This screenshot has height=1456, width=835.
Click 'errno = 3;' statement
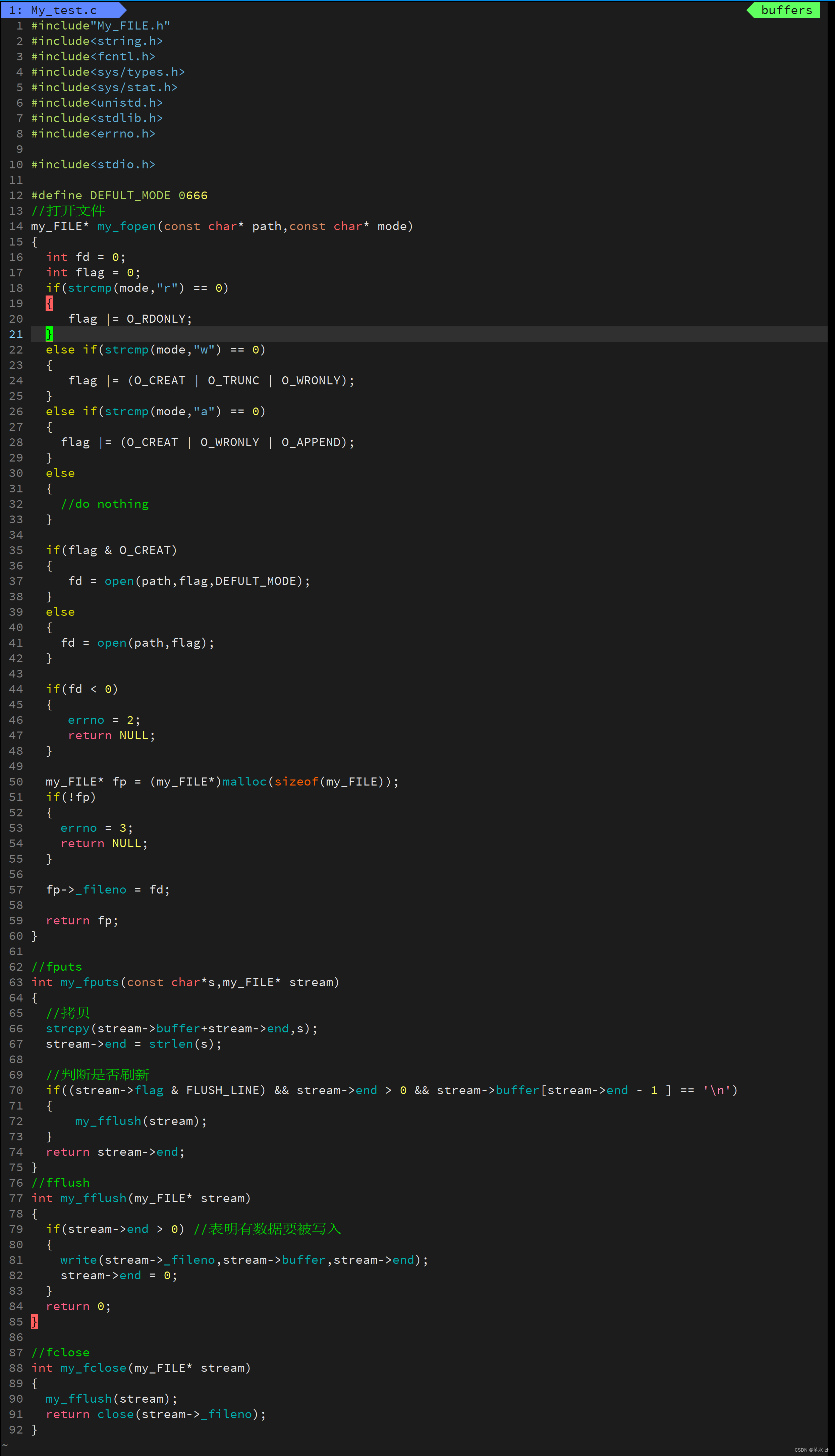(97, 828)
